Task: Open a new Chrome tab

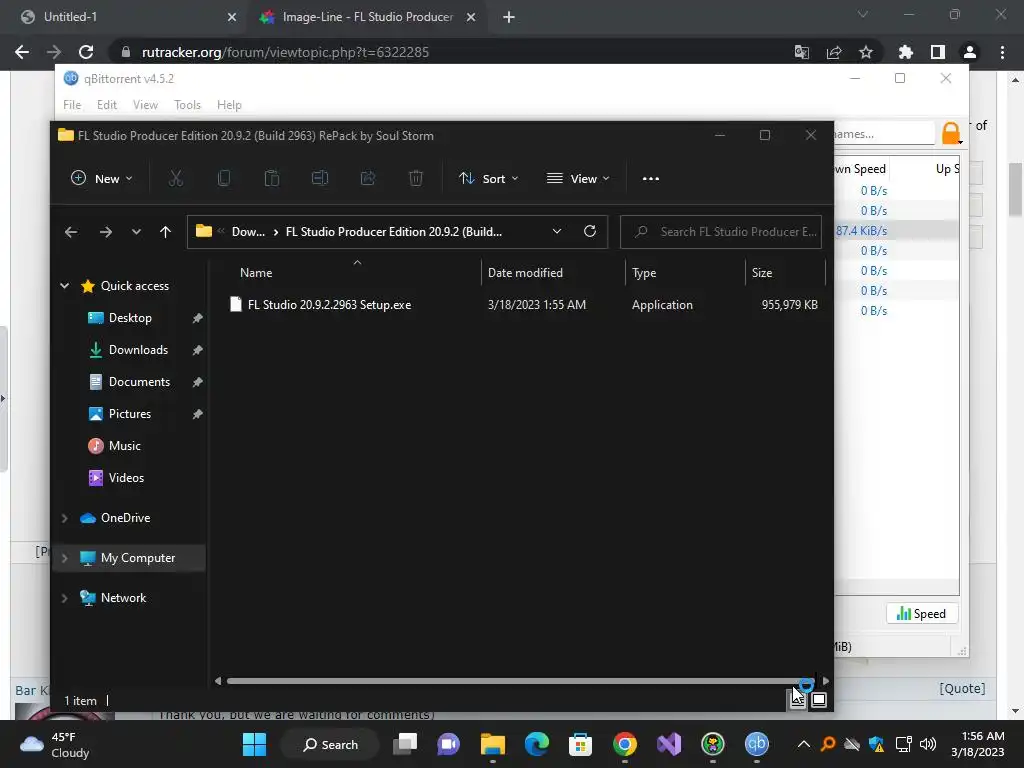Action: 509,17
